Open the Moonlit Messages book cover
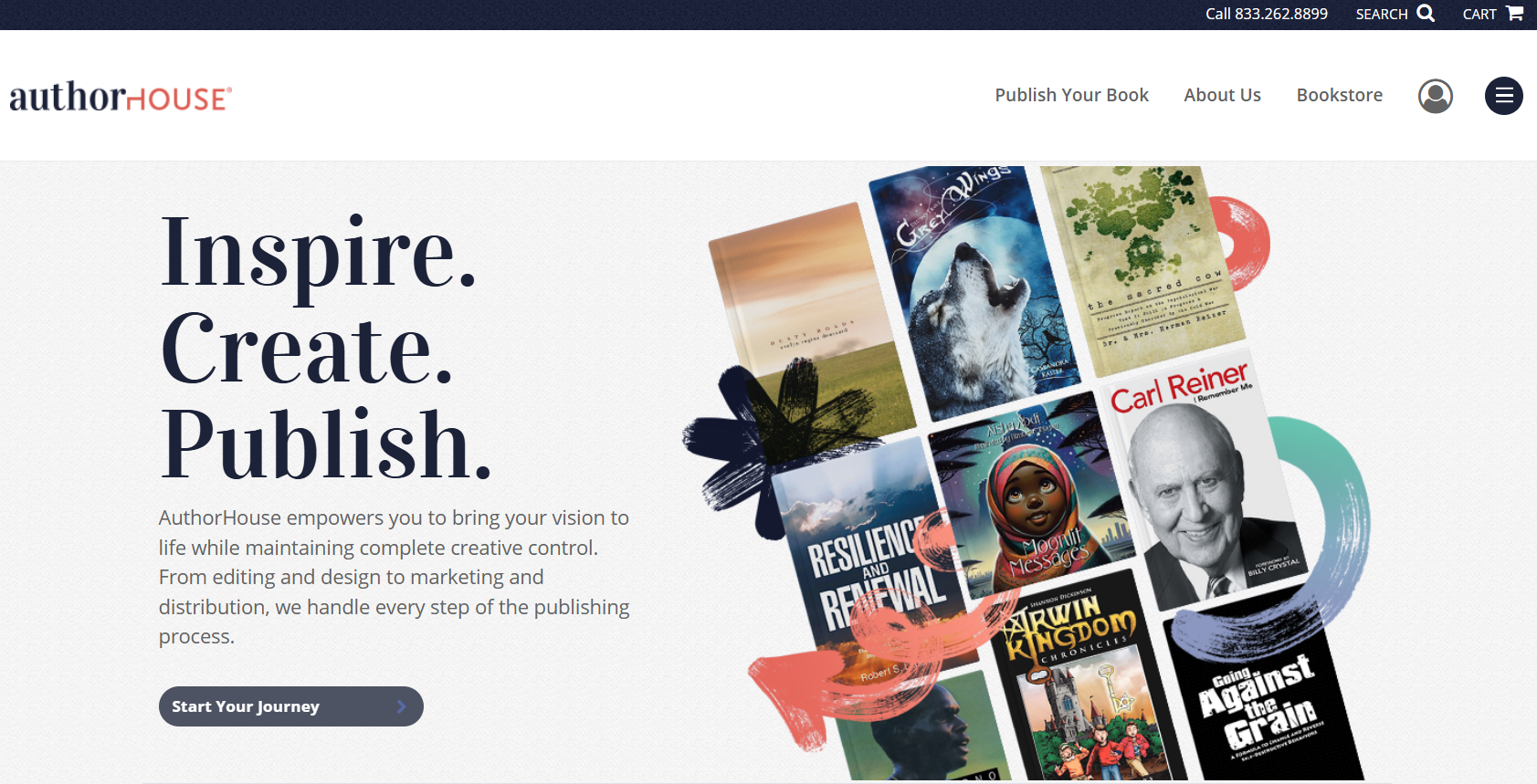 click(x=1032, y=497)
